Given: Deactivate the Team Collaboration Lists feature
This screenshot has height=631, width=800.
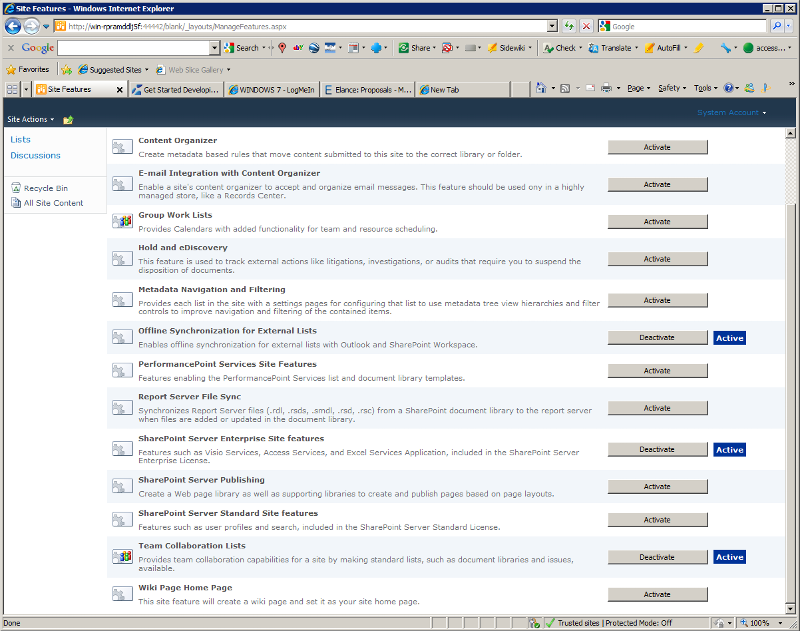Looking at the screenshot, I should pyautogui.click(x=657, y=557).
